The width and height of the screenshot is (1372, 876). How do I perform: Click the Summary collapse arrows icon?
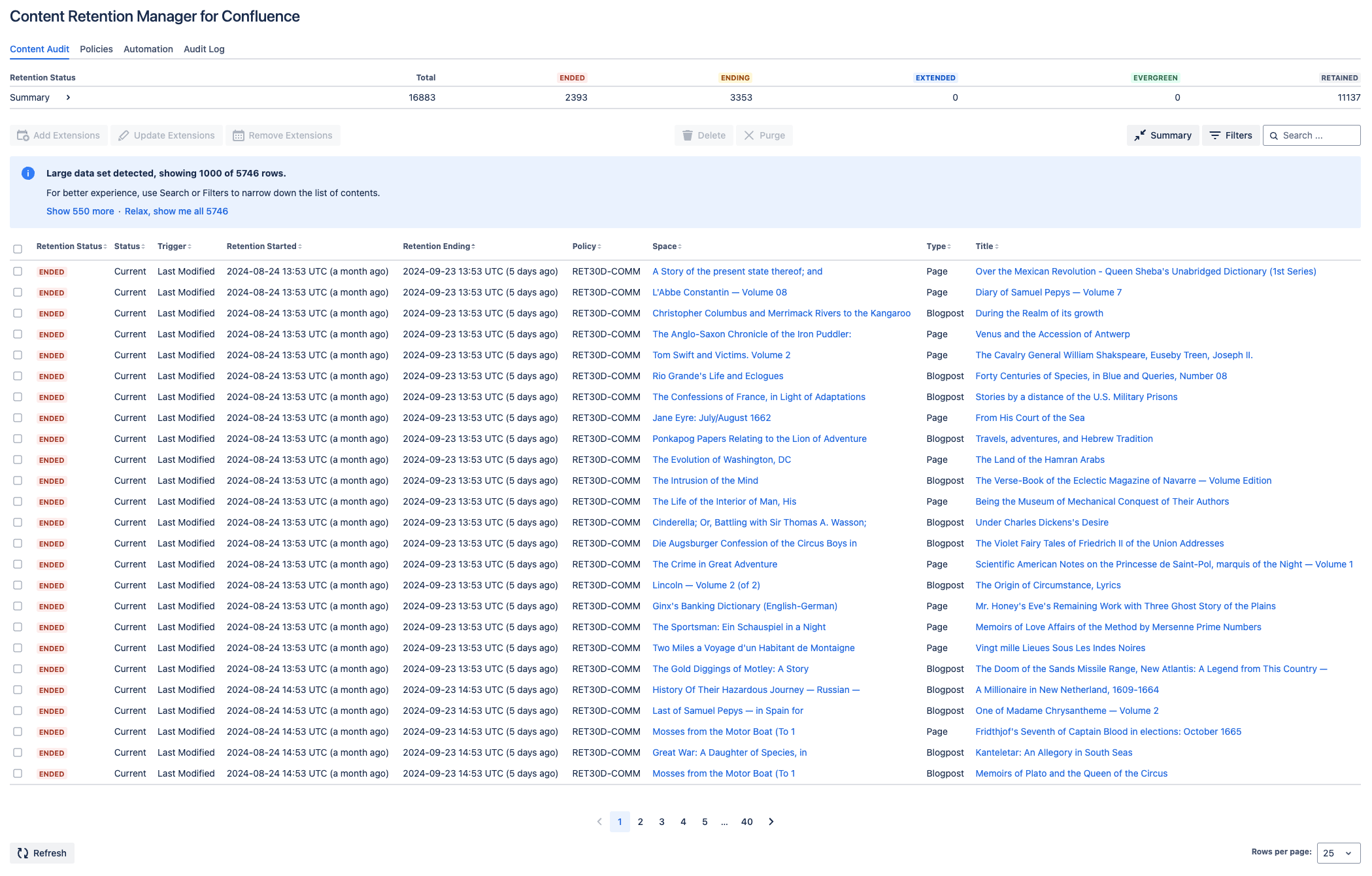pyautogui.click(x=1140, y=135)
